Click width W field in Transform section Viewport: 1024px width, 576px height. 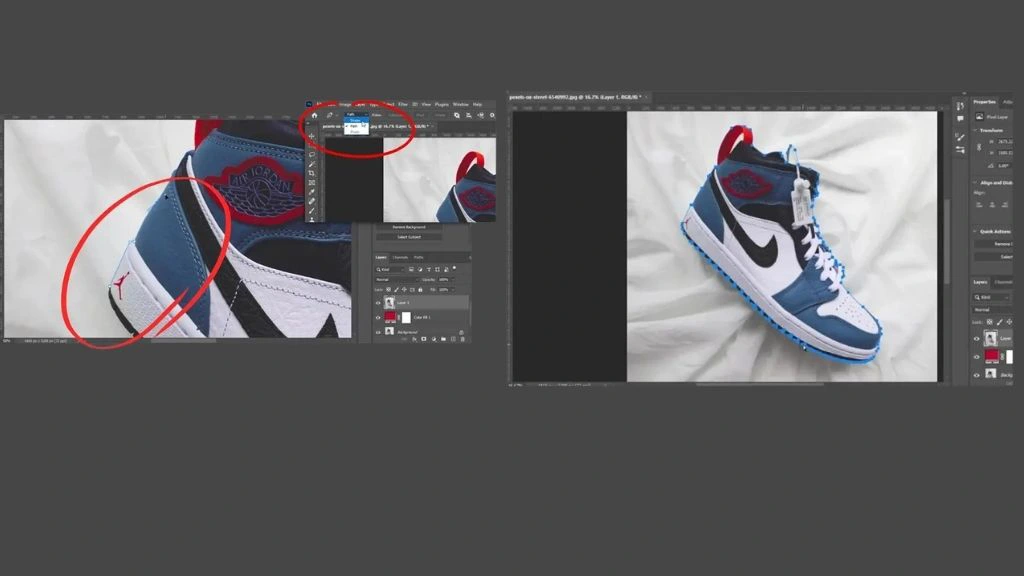point(1004,142)
